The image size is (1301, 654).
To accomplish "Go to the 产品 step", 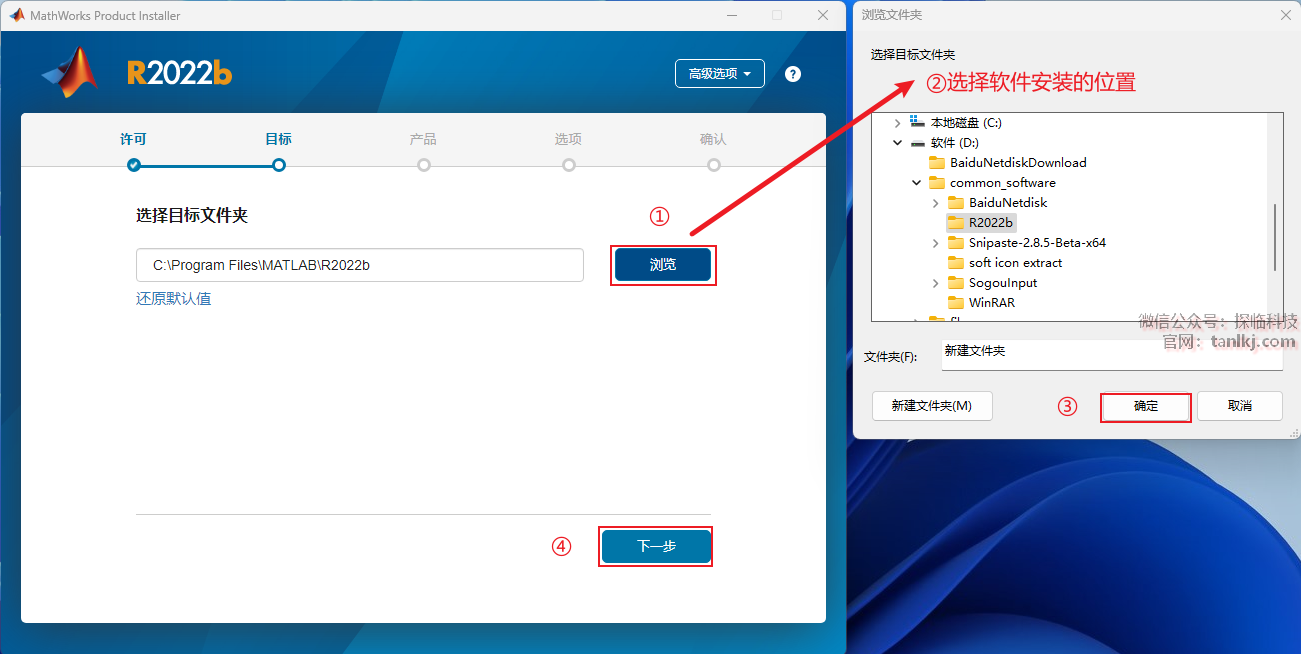I will tap(424, 164).
